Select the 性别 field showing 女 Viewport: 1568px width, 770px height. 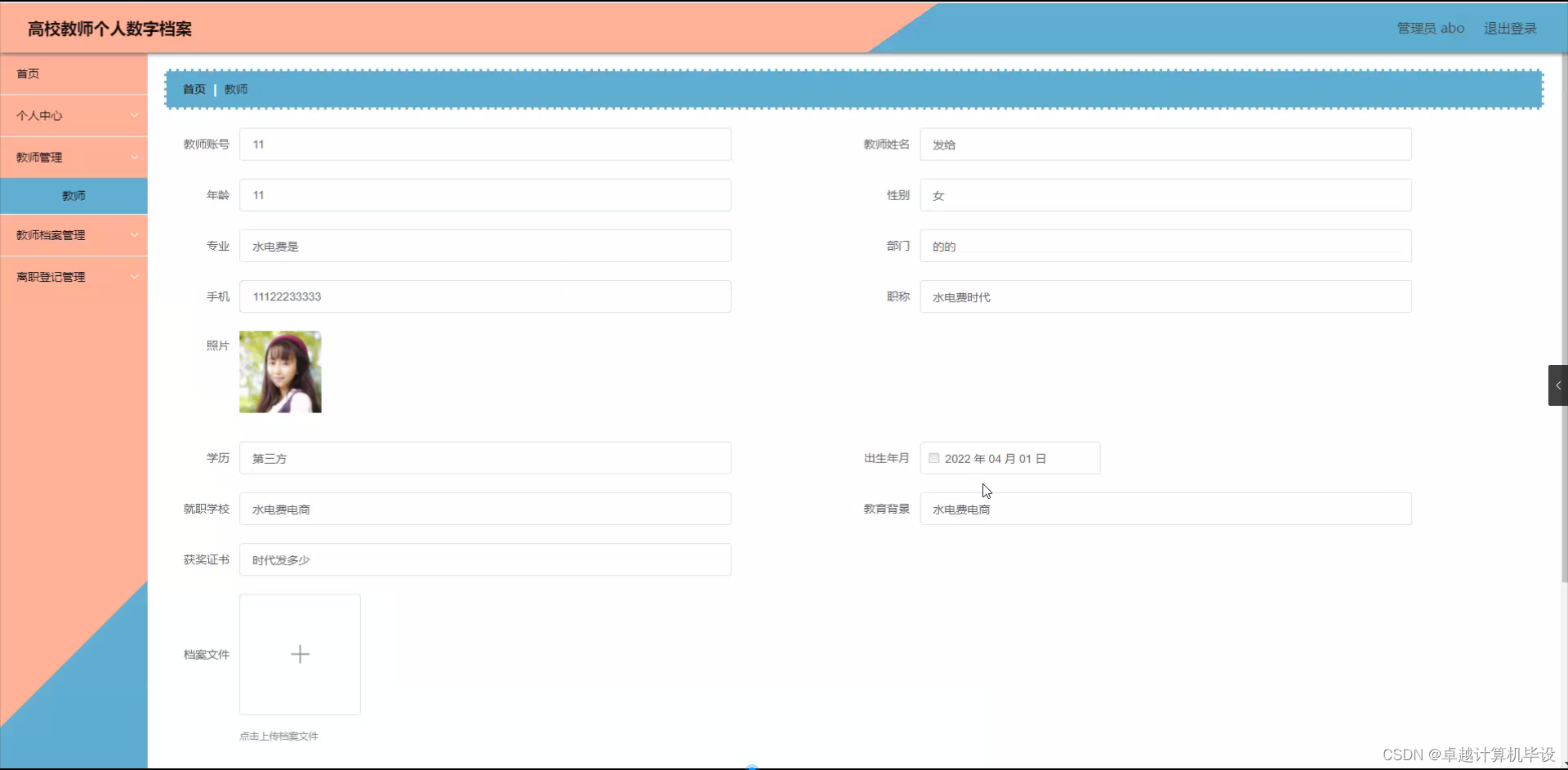(x=1165, y=195)
